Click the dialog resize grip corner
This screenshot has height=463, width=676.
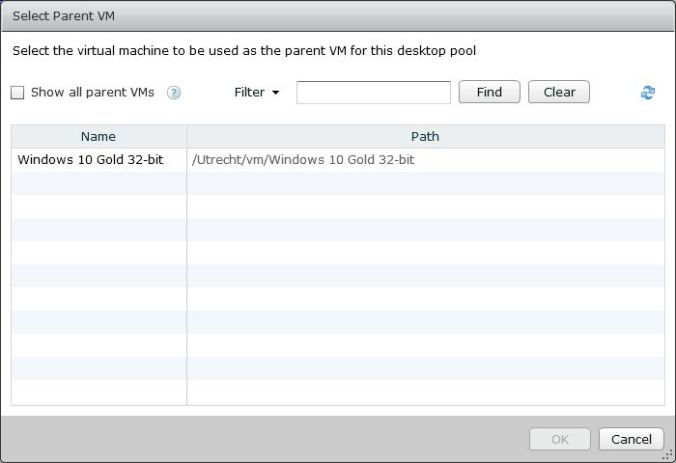(668, 455)
